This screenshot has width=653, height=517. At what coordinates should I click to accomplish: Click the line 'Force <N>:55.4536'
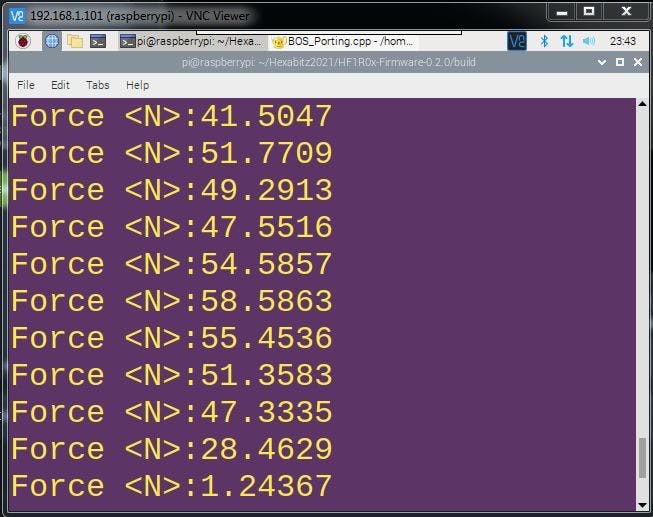point(172,338)
